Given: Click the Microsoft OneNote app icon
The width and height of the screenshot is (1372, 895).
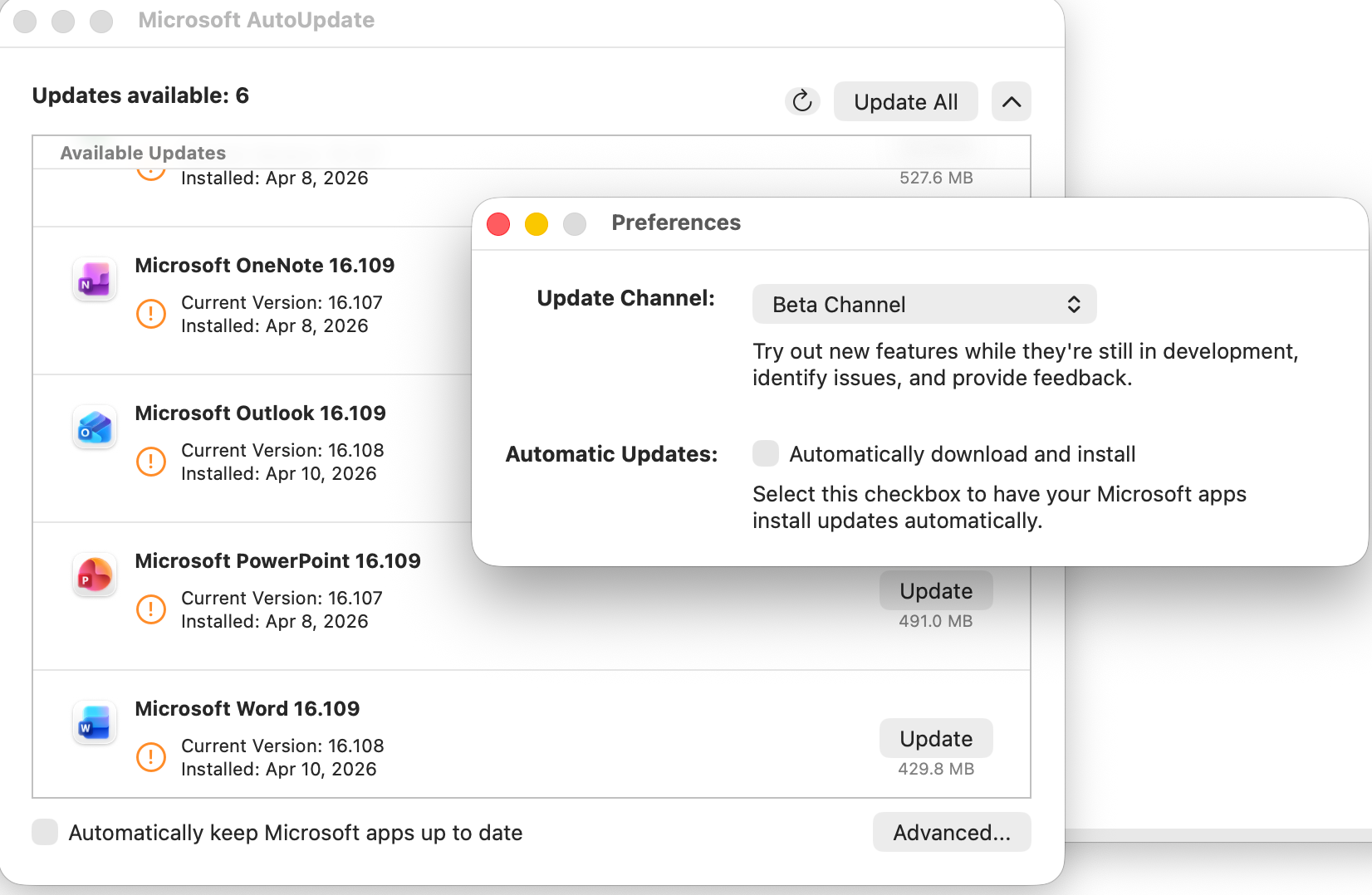Looking at the screenshot, I should (95, 279).
